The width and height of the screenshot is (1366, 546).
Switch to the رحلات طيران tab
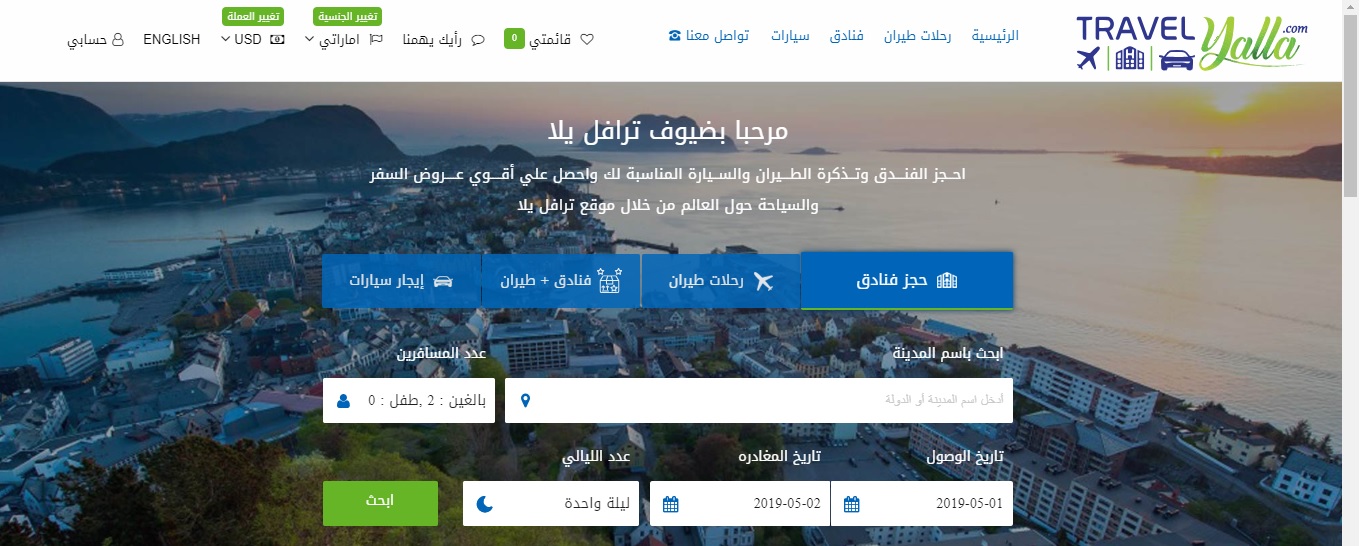click(x=721, y=281)
